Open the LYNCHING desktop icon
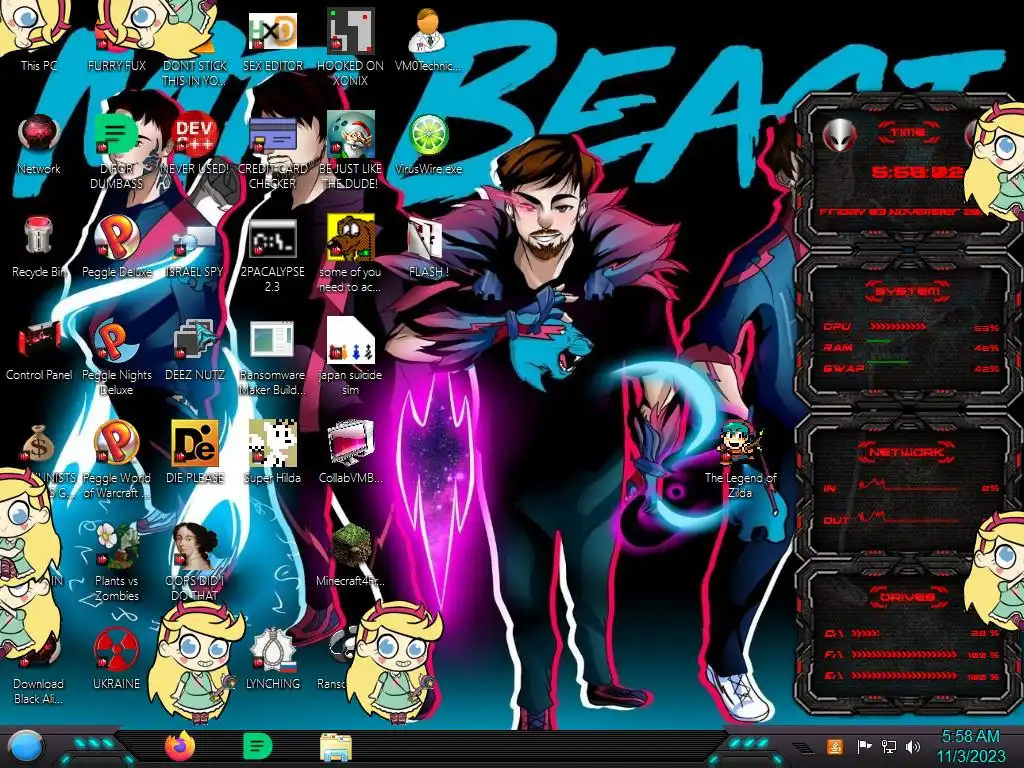The width and height of the screenshot is (1024, 768). tap(272, 658)
